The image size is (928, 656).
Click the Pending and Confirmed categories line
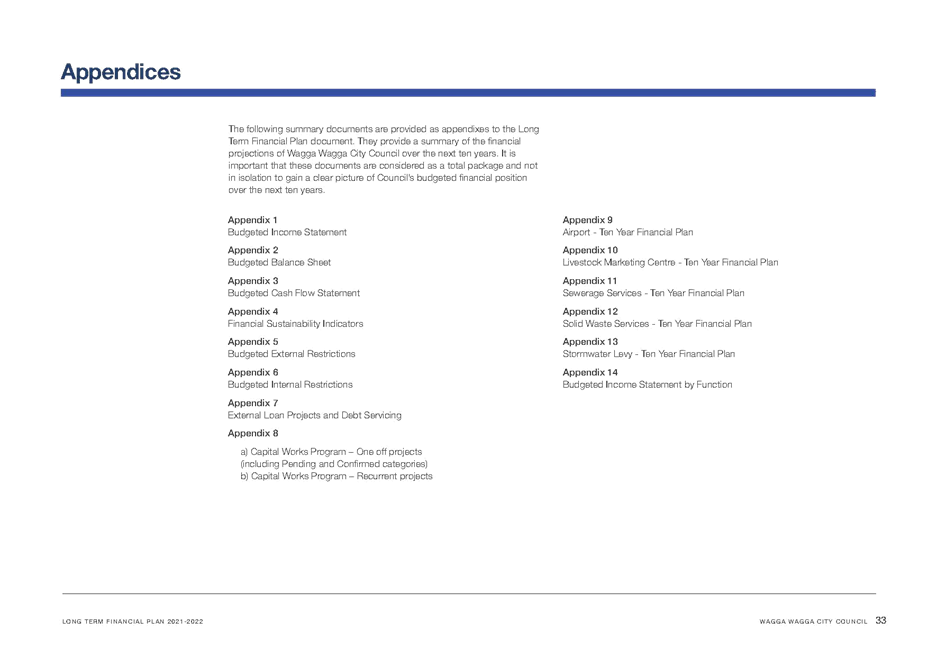click(x=334, y=464)
